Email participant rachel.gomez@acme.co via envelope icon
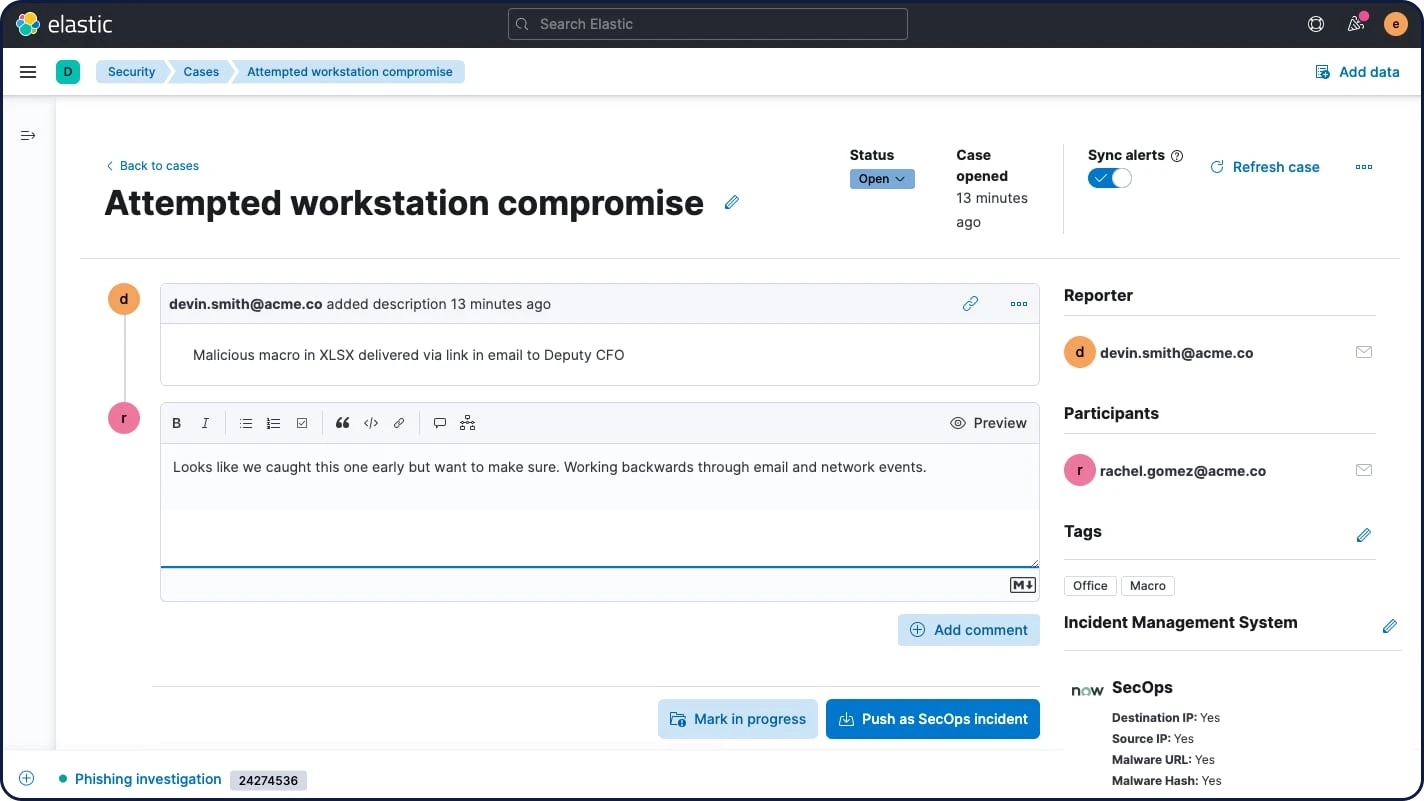Screen dimensions: 1424x801 [x=1364, y=470]
